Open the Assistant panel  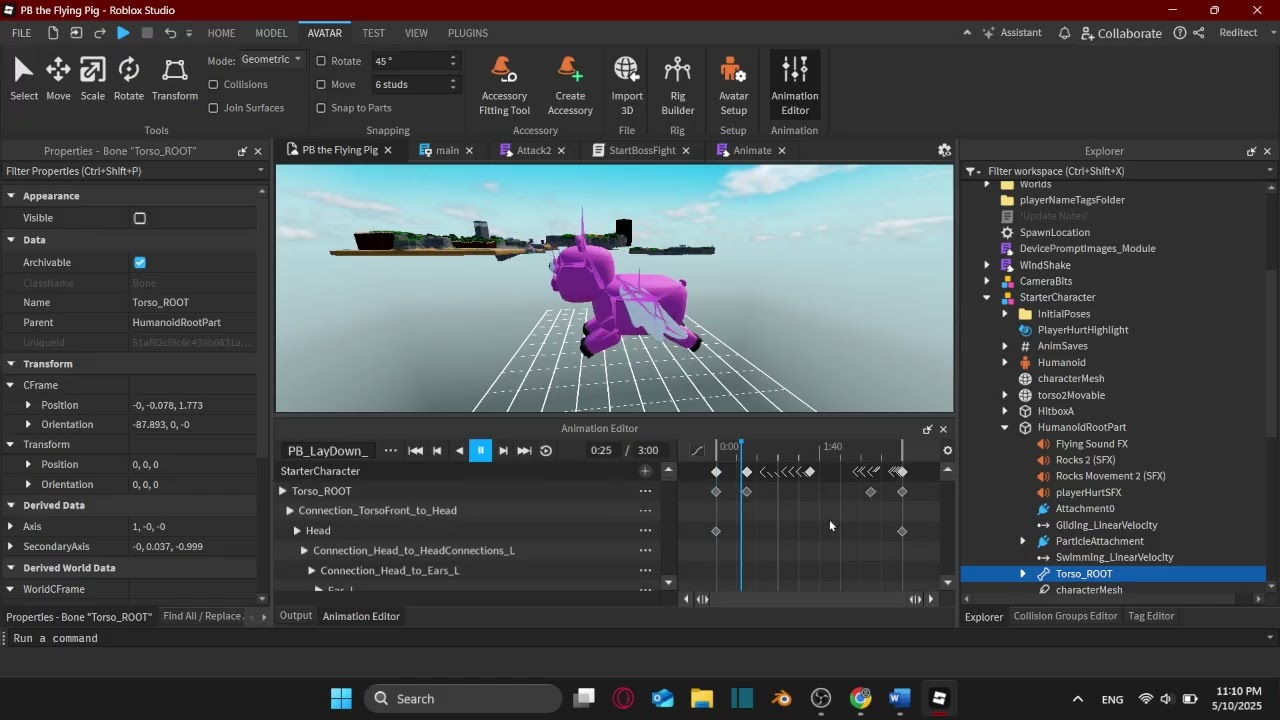1012,33
